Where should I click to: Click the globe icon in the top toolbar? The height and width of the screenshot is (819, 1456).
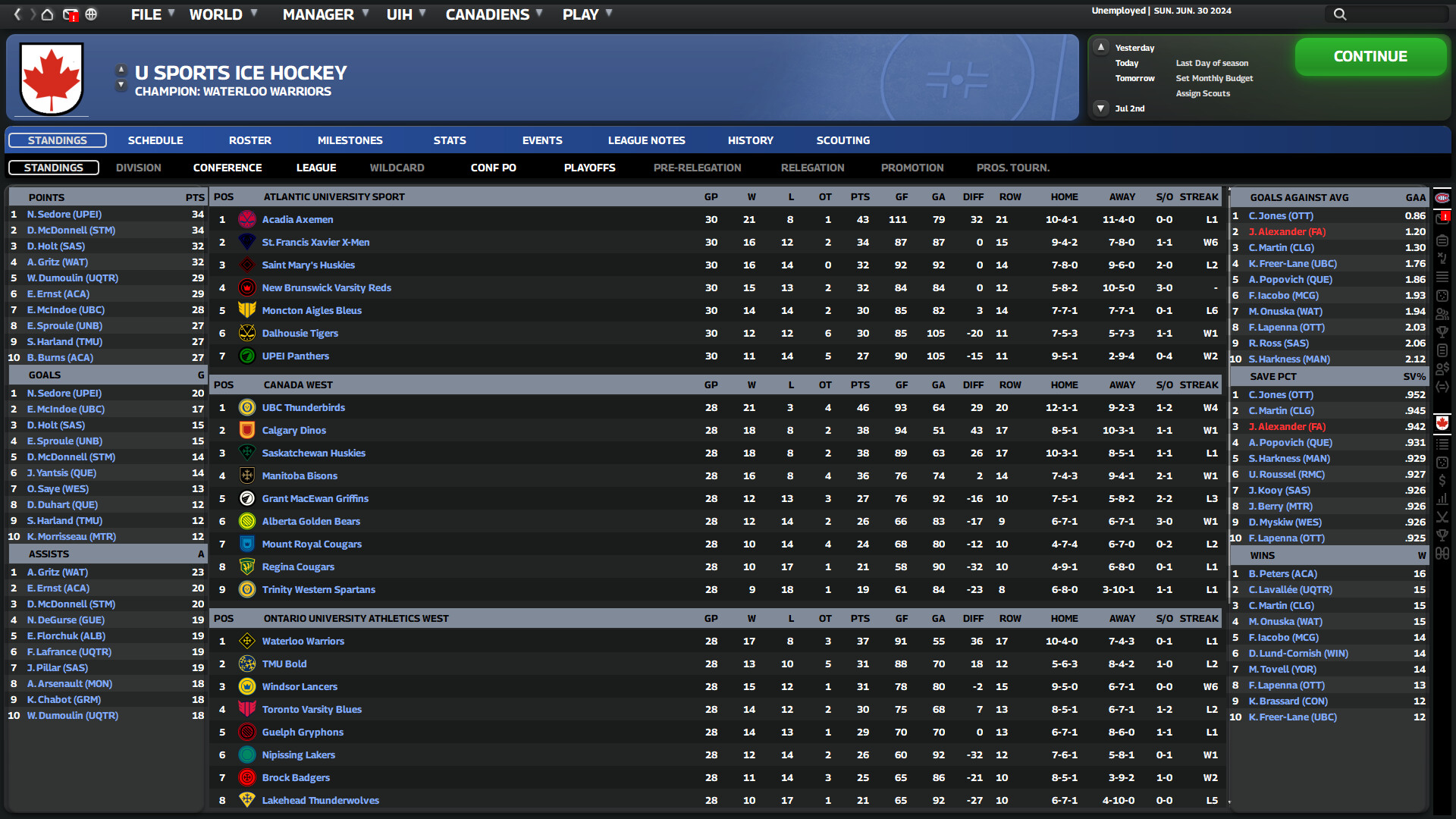pyautogui.click(x=92, y=14)
